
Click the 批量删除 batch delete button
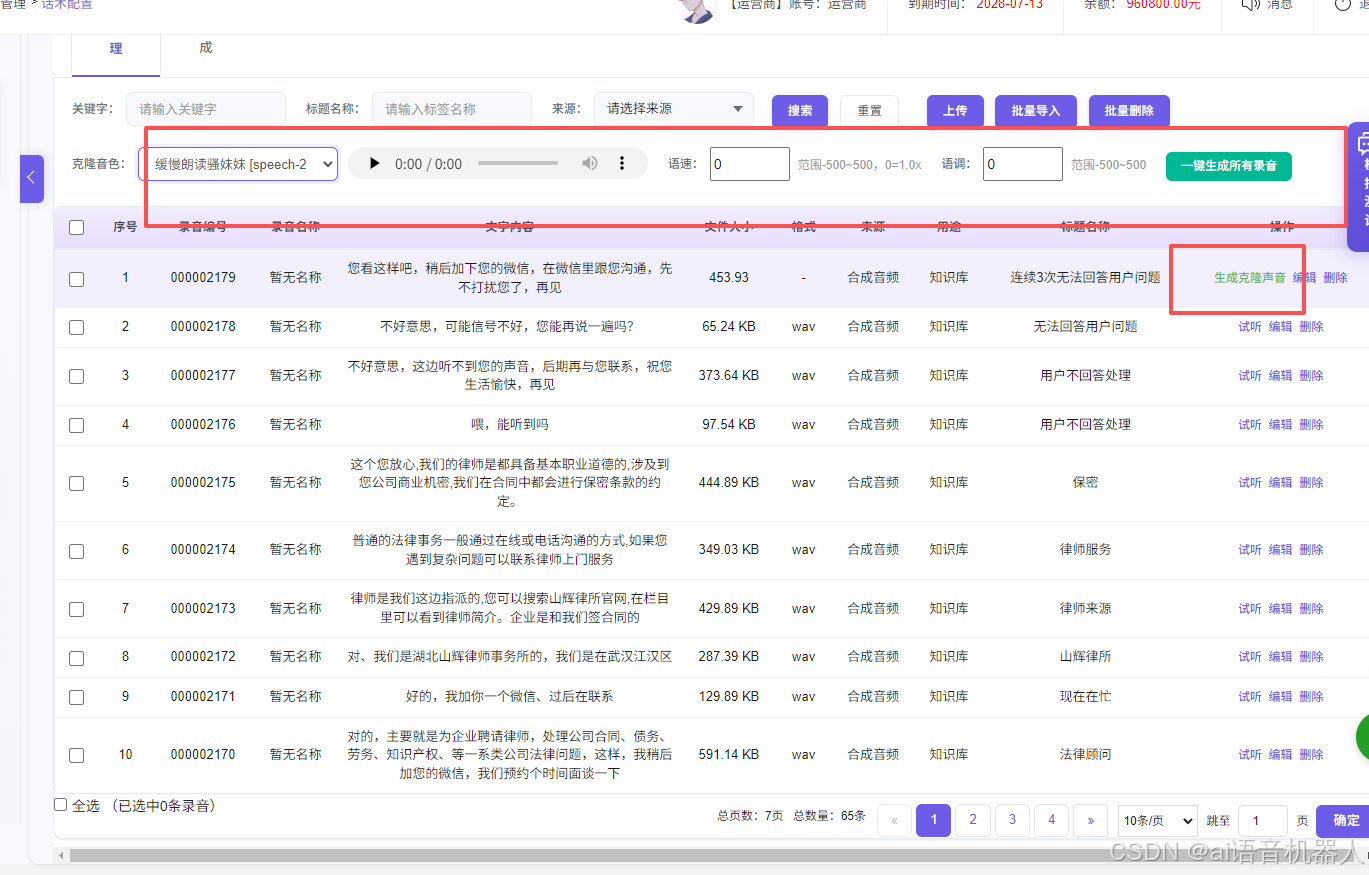[x=1129, y=111]
